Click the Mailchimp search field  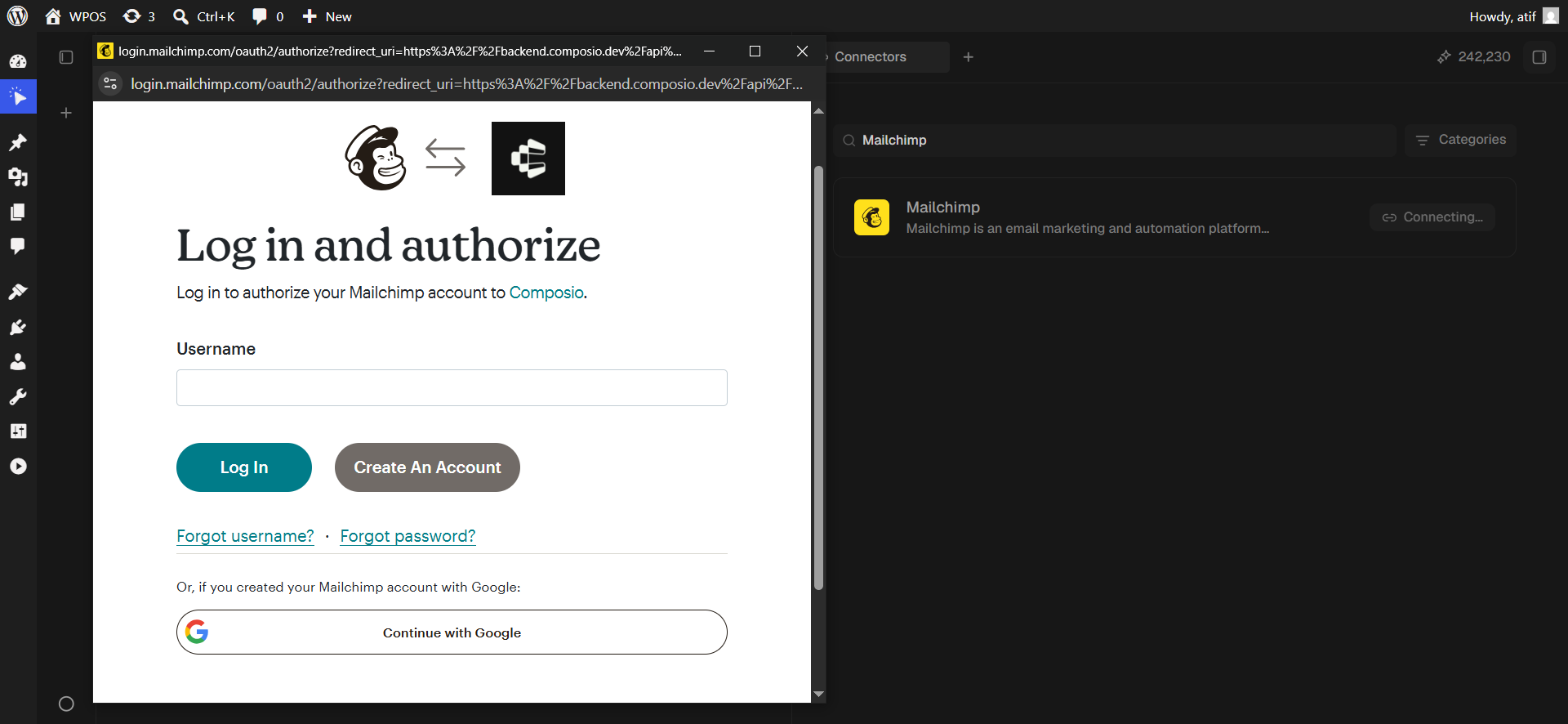tap(1115, 141)
